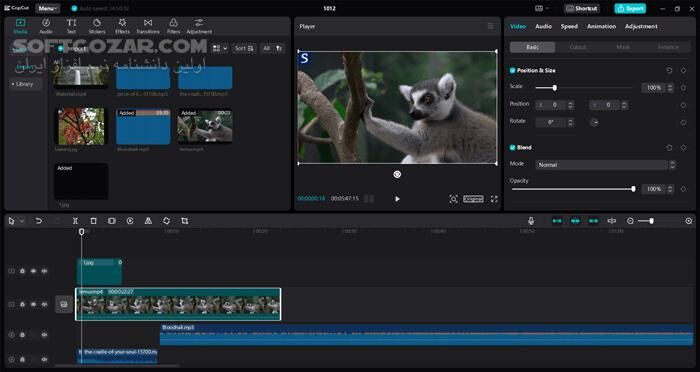Click the player snapshot focus icon
700x372 pixels.
point(453,199)
